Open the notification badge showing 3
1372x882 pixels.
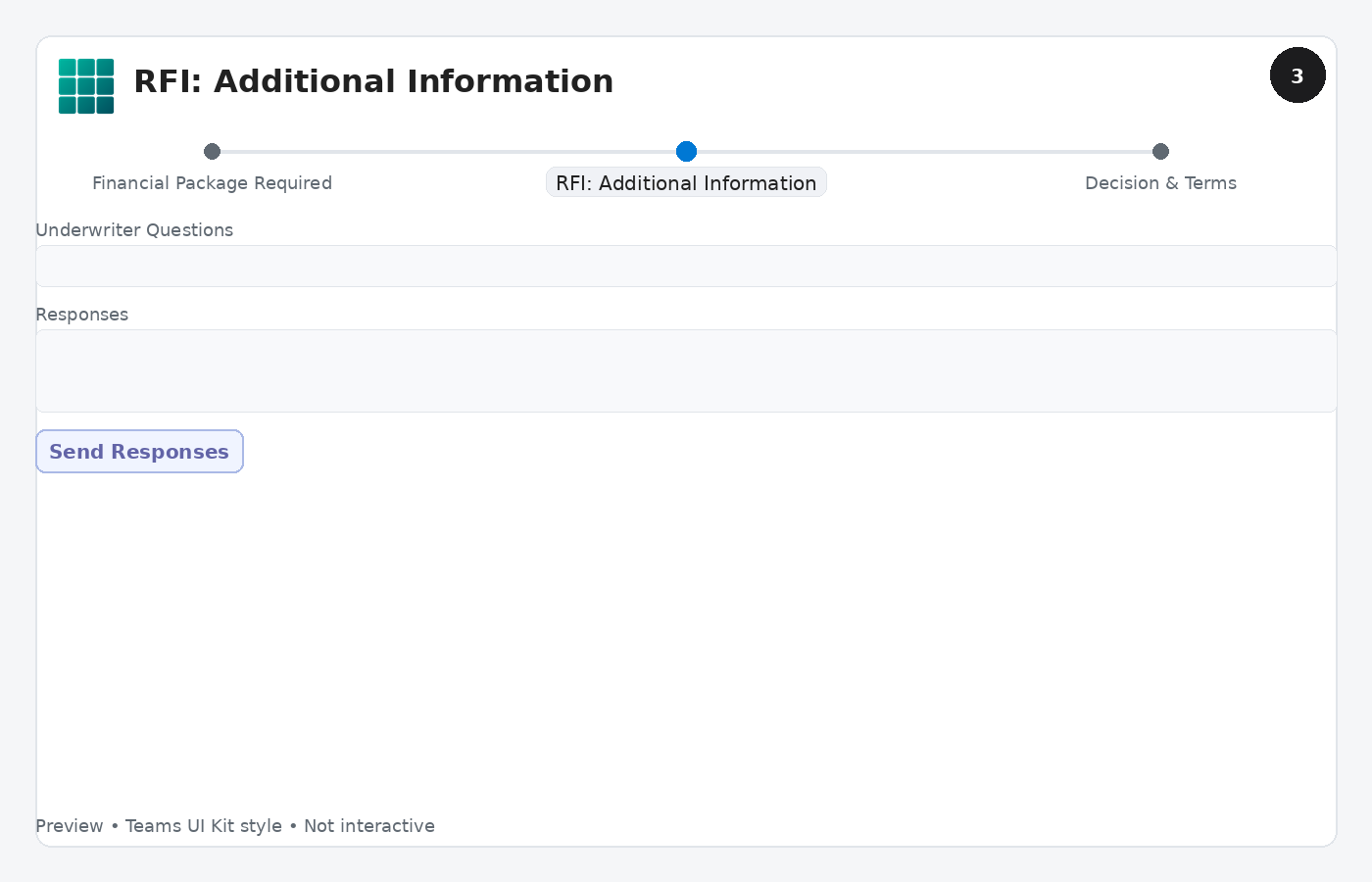[x=1298, y=75]
